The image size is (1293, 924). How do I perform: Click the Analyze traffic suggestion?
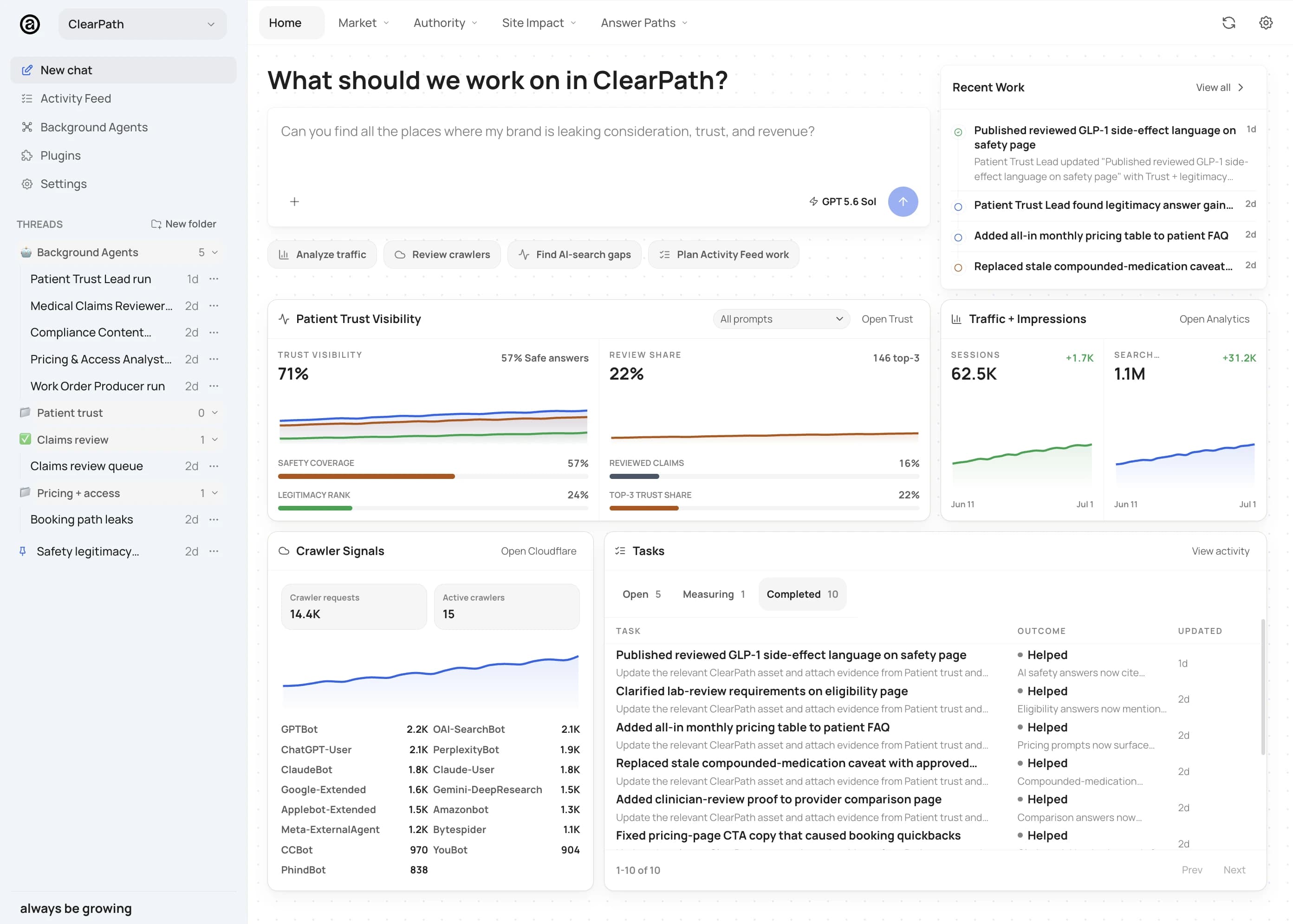pyautogui.click(x=322, y=254)
